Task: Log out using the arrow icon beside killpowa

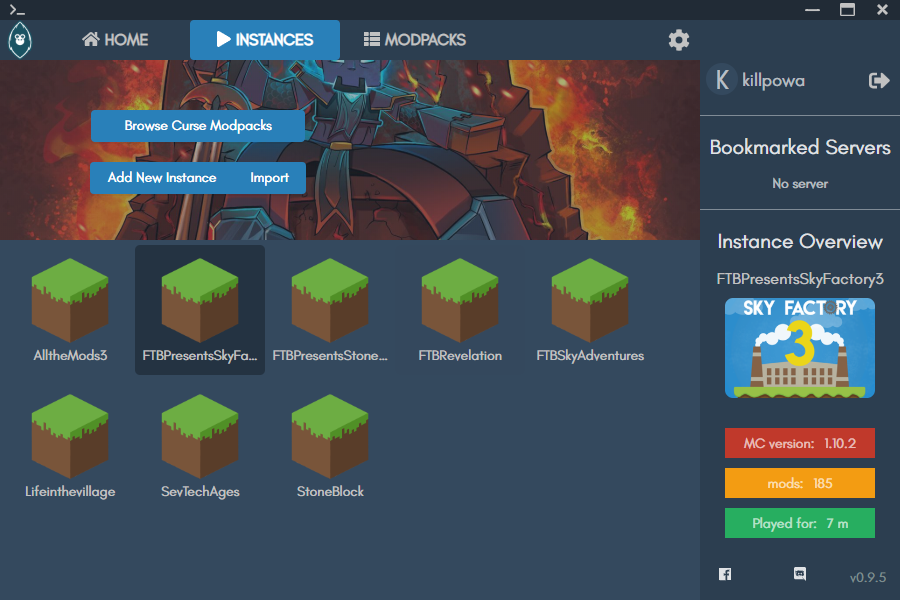Action: (x=879, y=80)
